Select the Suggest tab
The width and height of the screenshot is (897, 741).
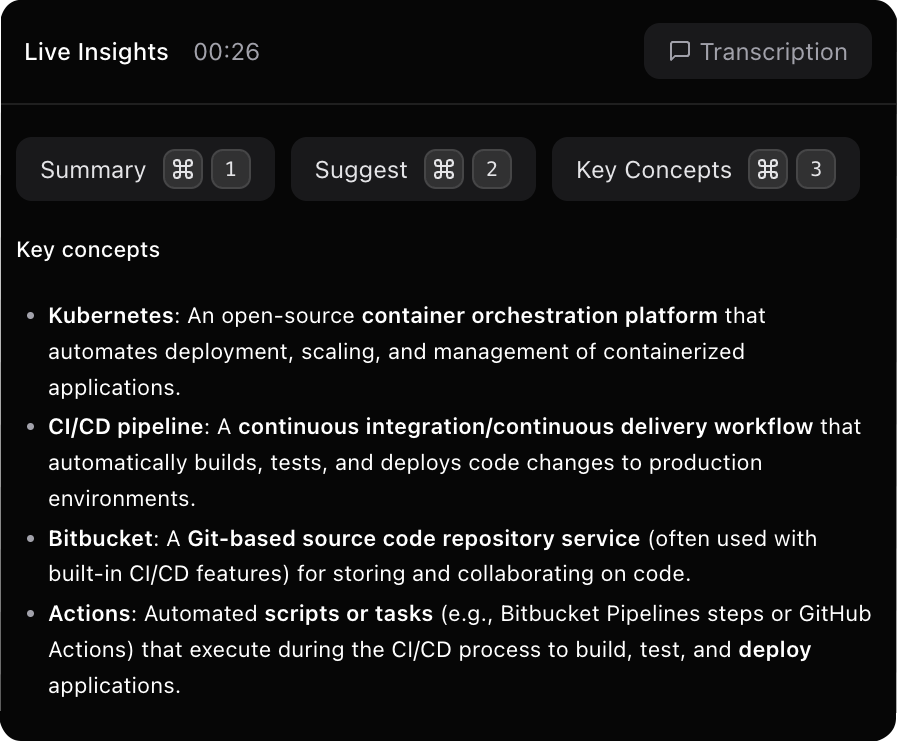[361, 170]
